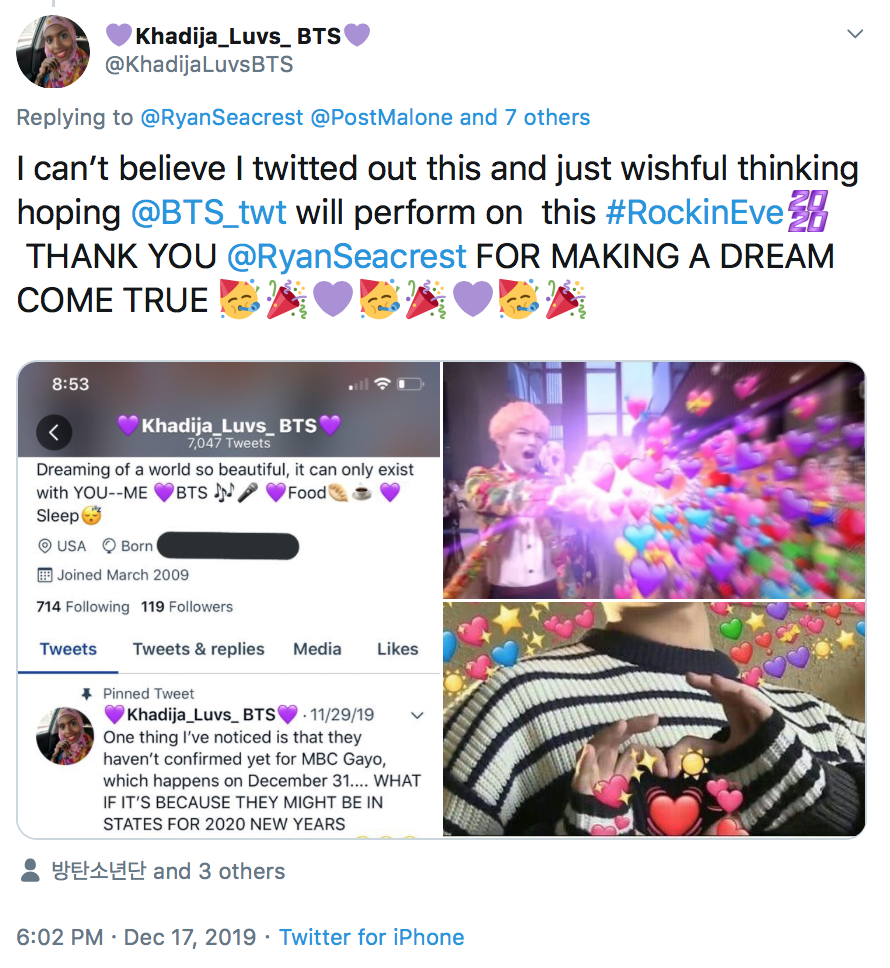Switch to the Media tab
This screenshot has height=968, width=890.
click(x=317, y=649)
